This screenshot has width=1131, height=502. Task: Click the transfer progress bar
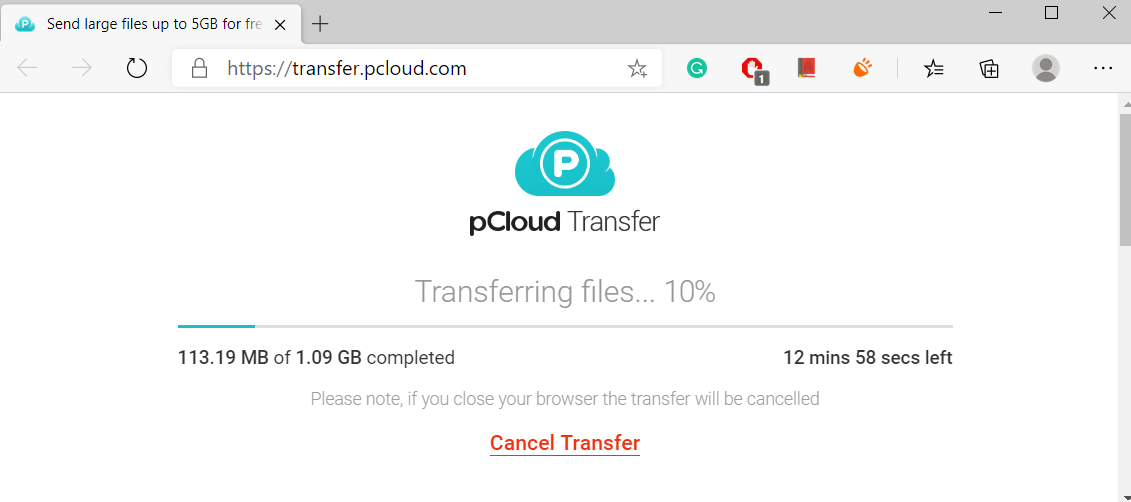click(x=566, y=327)
